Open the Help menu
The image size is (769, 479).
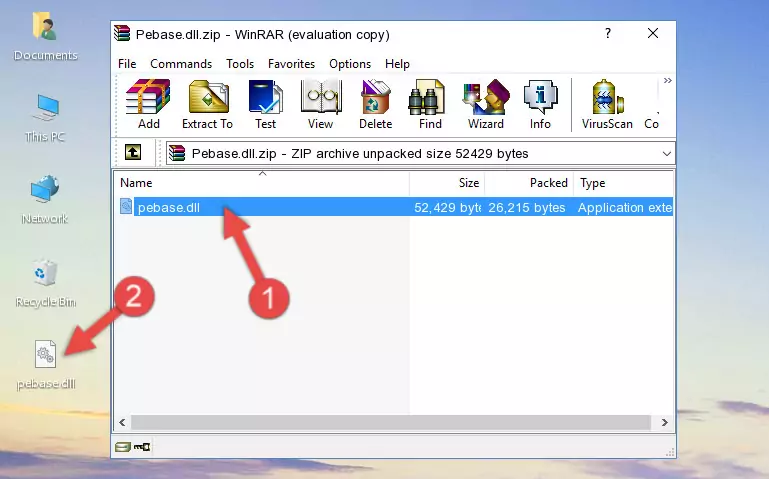(397, 64)
